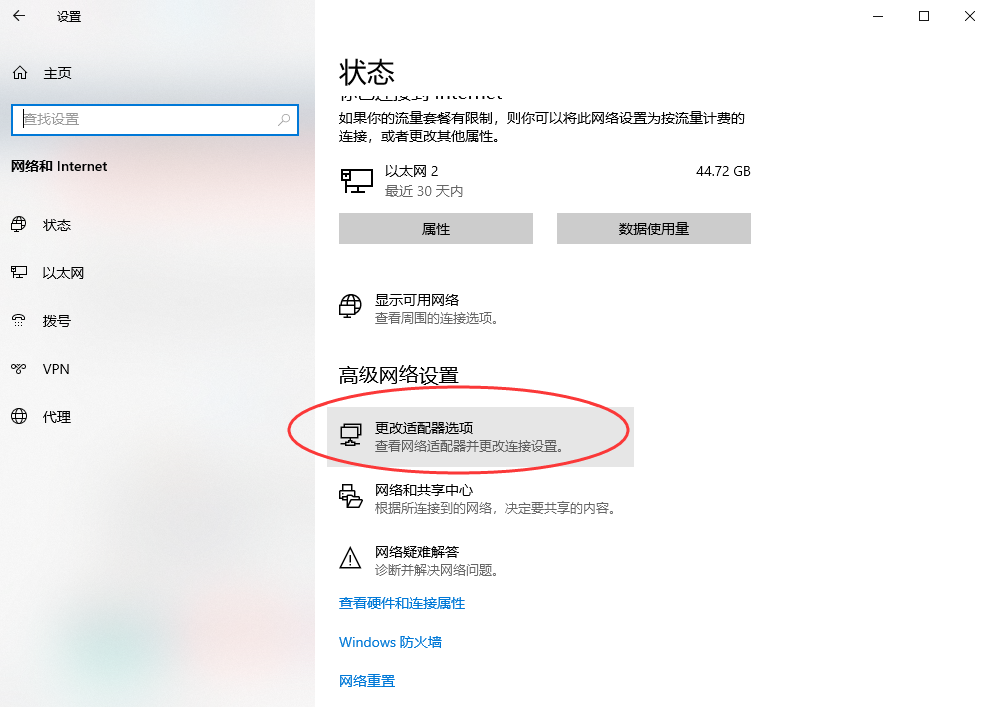The width and height of the screenshot is (987, 707).
Task: Click the 设置 window title
Action: click(68, 16)
